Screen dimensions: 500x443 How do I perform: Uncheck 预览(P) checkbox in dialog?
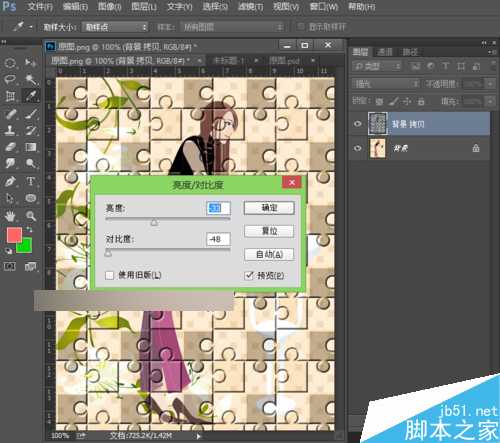[249, 275]
